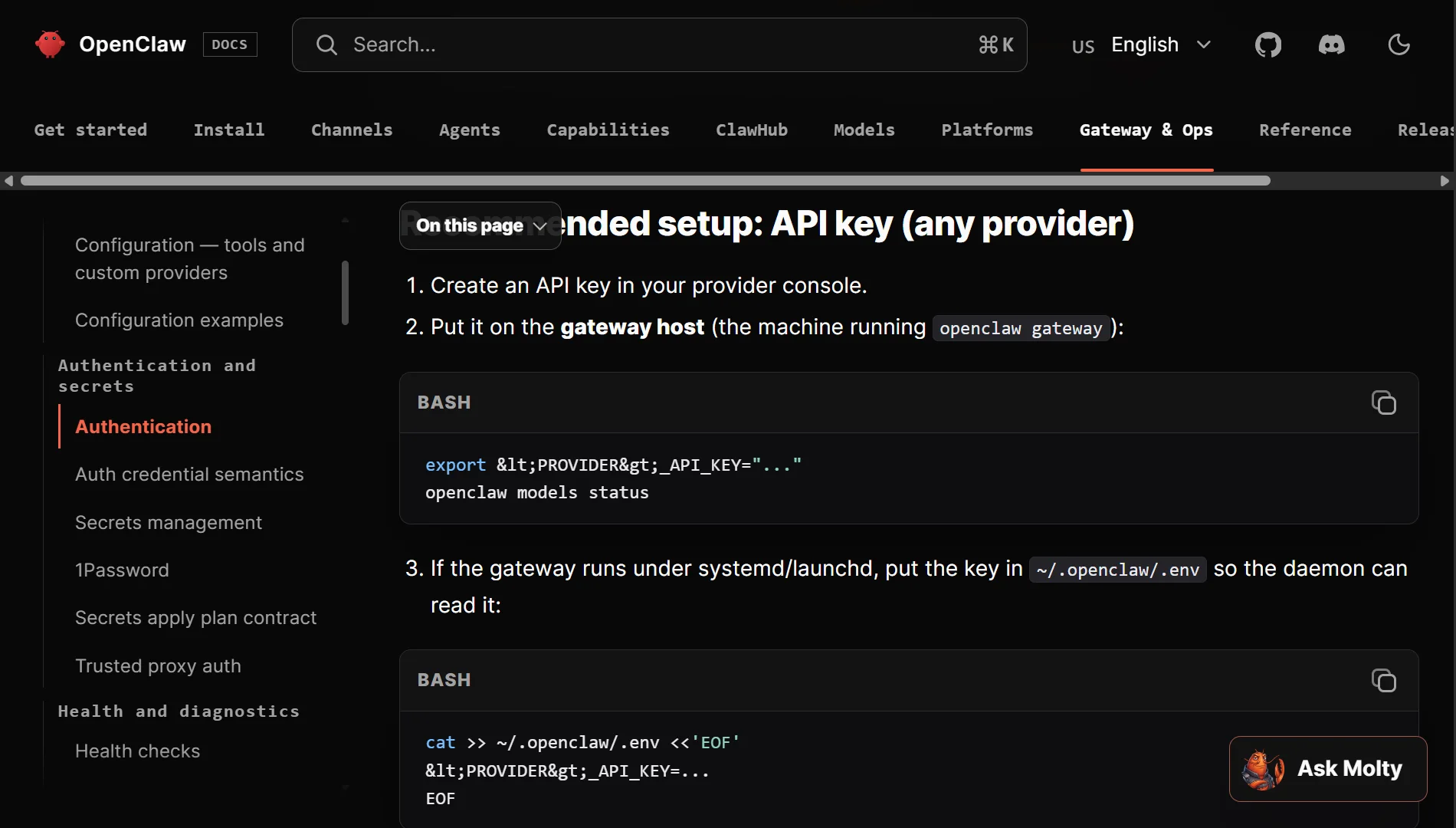The width and height of the screenshot is (1456, 828).
Task: Focus the Search docs field
Action: (x=659, y=44)
